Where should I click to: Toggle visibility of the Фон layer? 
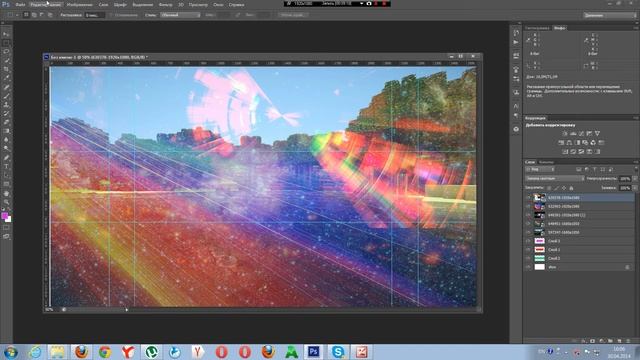coord(528,267)
